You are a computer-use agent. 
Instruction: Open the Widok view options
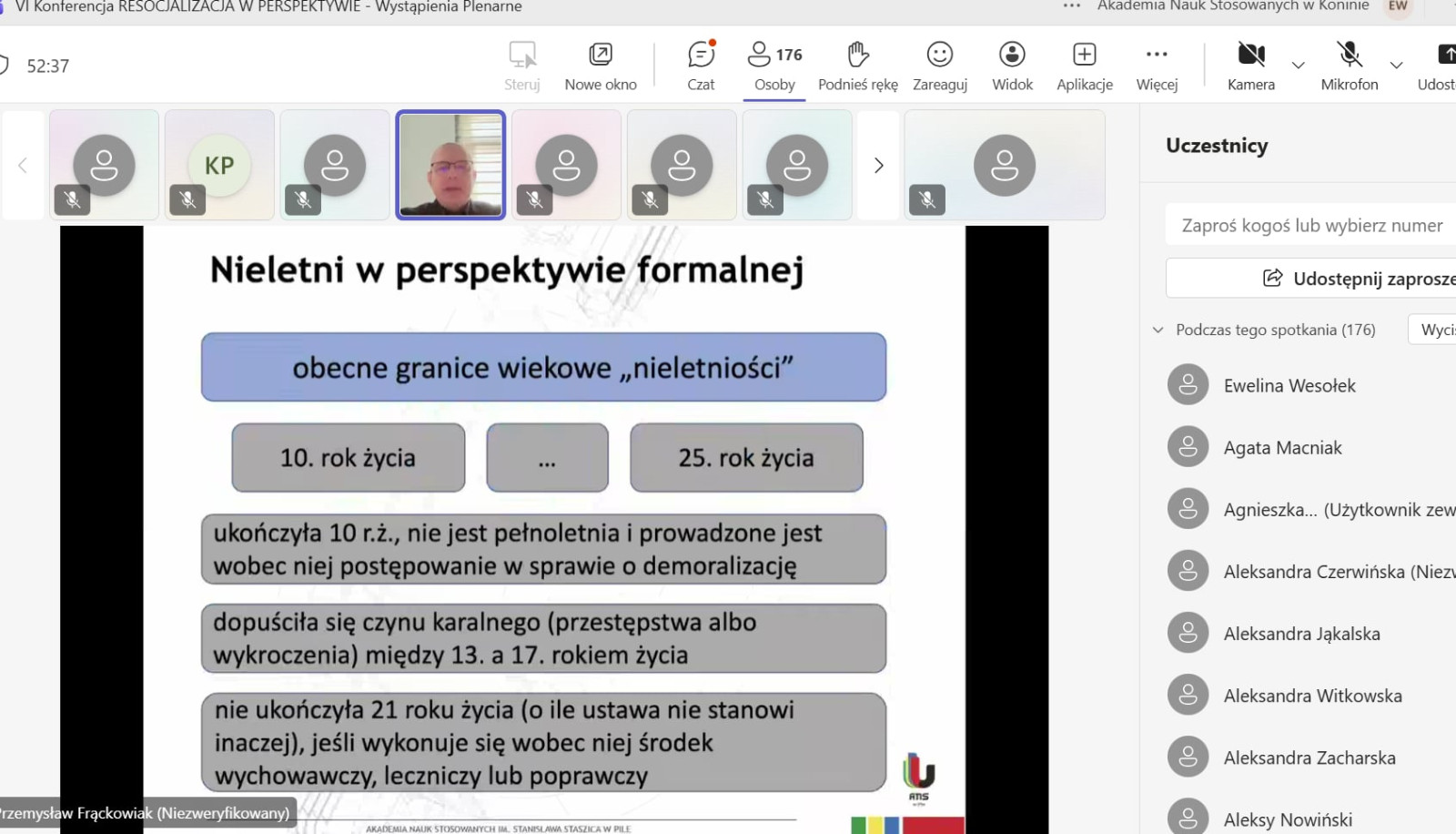(1012, 66)
